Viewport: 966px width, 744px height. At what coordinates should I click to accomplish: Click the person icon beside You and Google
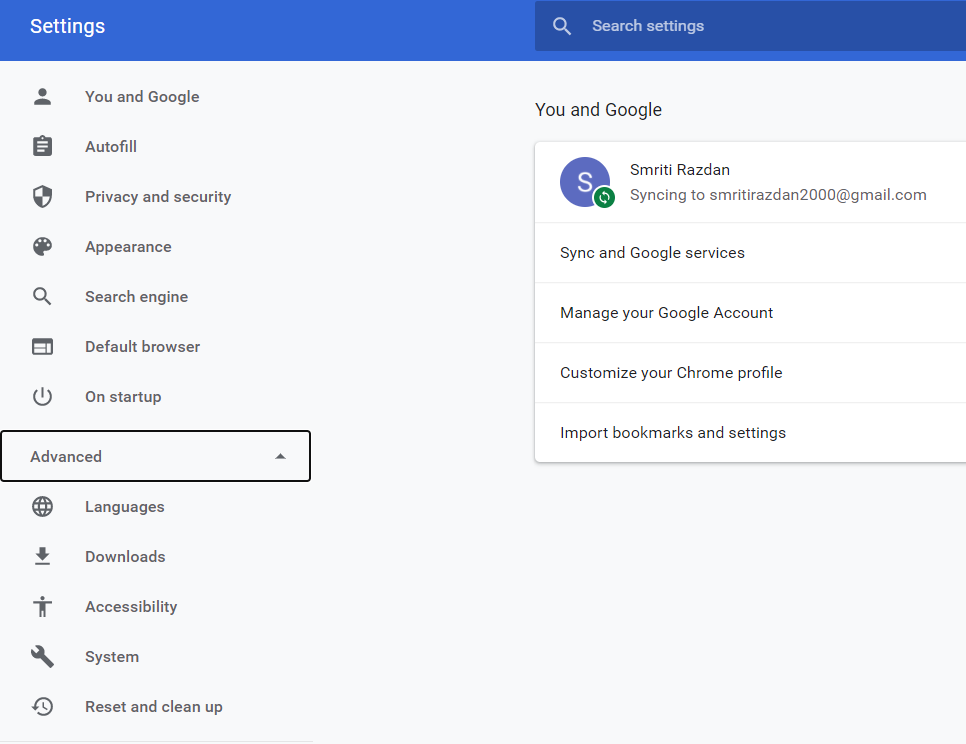tap(43, 97)
